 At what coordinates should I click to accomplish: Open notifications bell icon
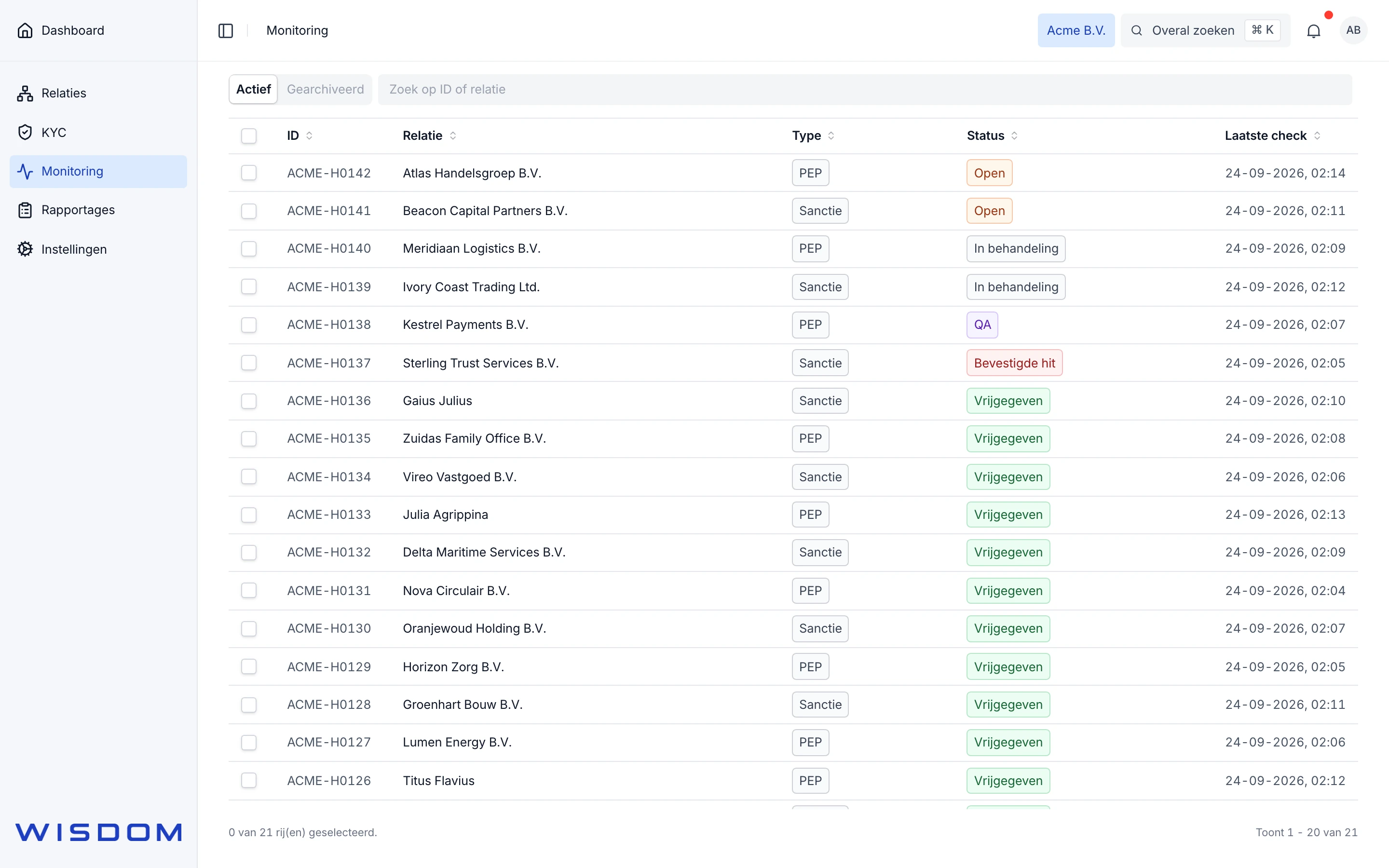1313,30
